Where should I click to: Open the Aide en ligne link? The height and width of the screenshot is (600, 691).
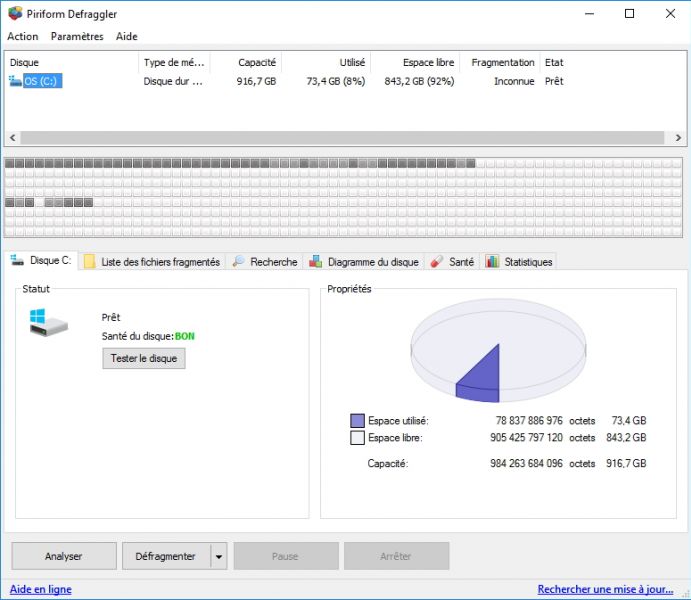pyautogui.click(x=41, y=589)
